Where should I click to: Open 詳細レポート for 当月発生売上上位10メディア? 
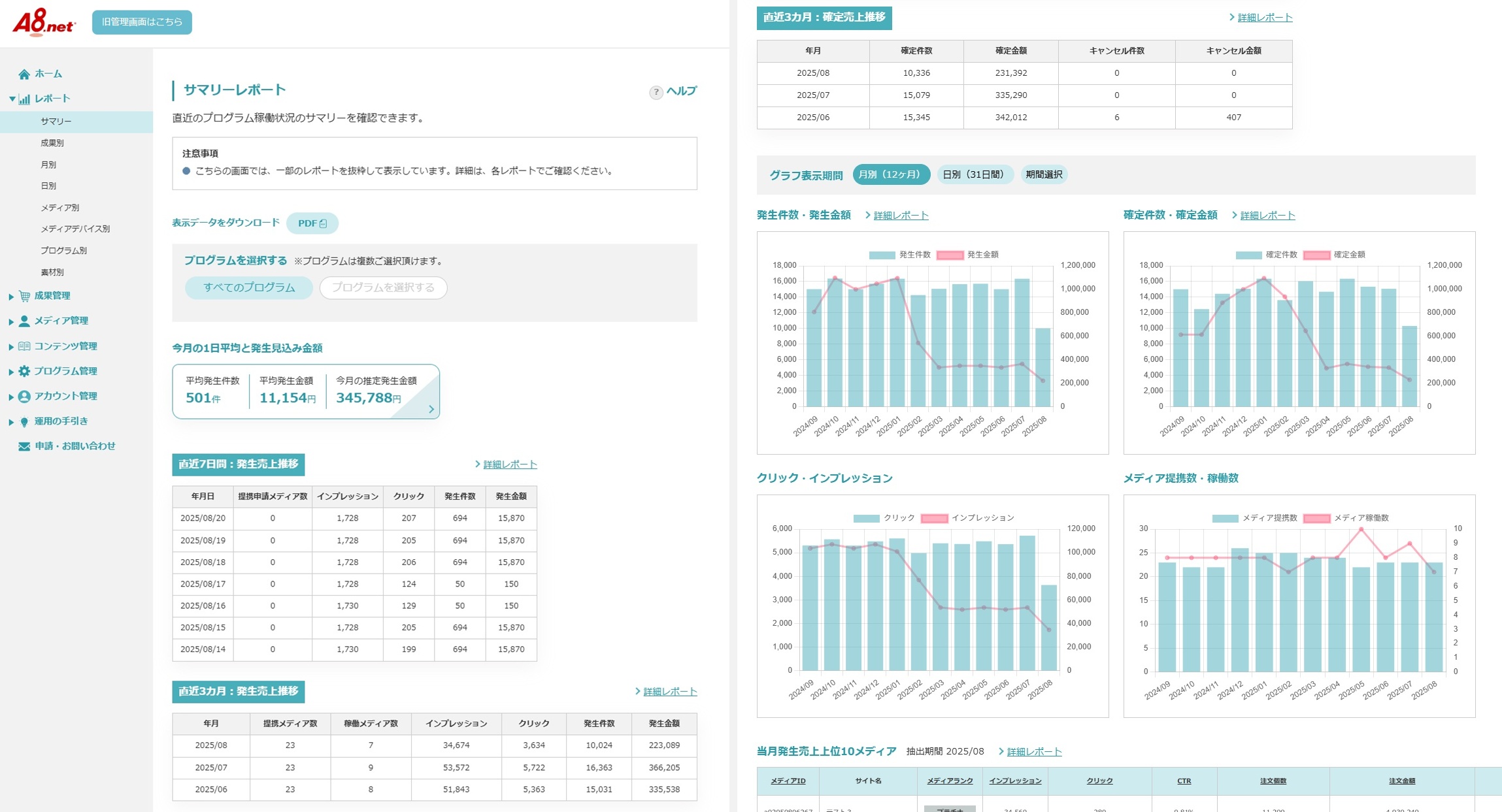click(x=1034, y=752)
